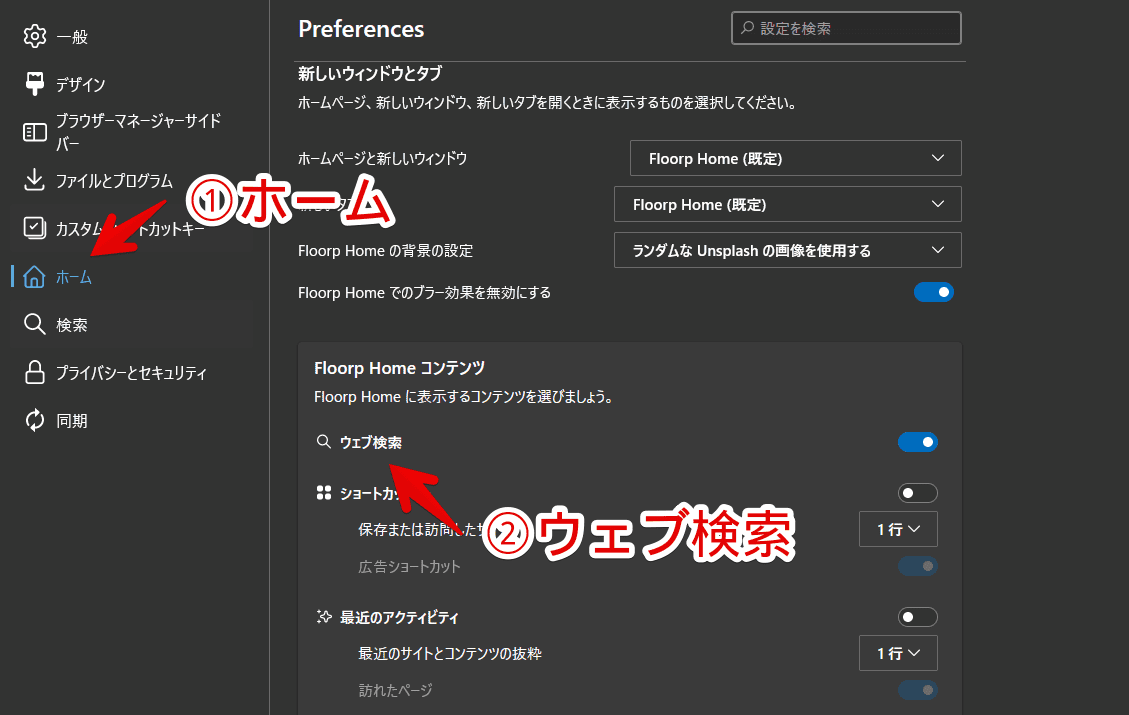Viewport: 1129px width, 715px height.
Task: Click the 最近のサイトとコンテンツの抜粋 label
Action: point(450,653)
